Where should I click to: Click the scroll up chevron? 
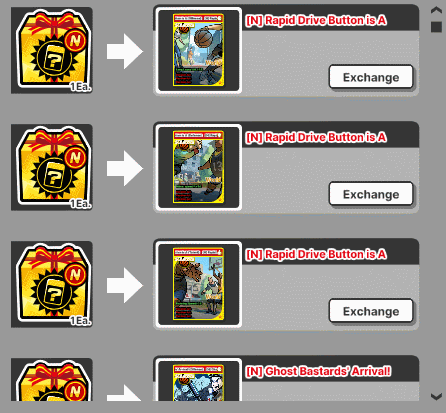coord(436,10)
